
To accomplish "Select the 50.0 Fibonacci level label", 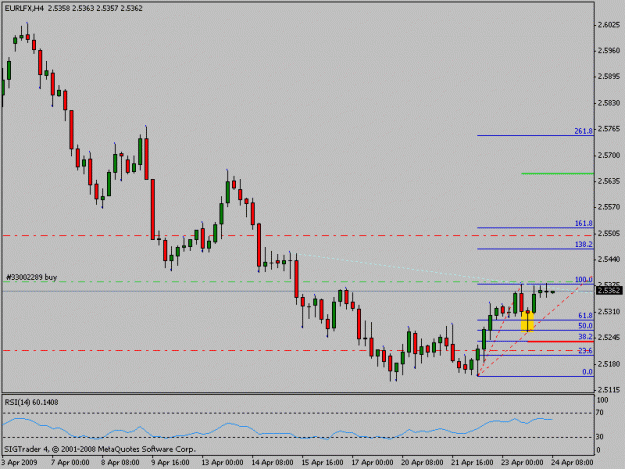I will point(586,326).
